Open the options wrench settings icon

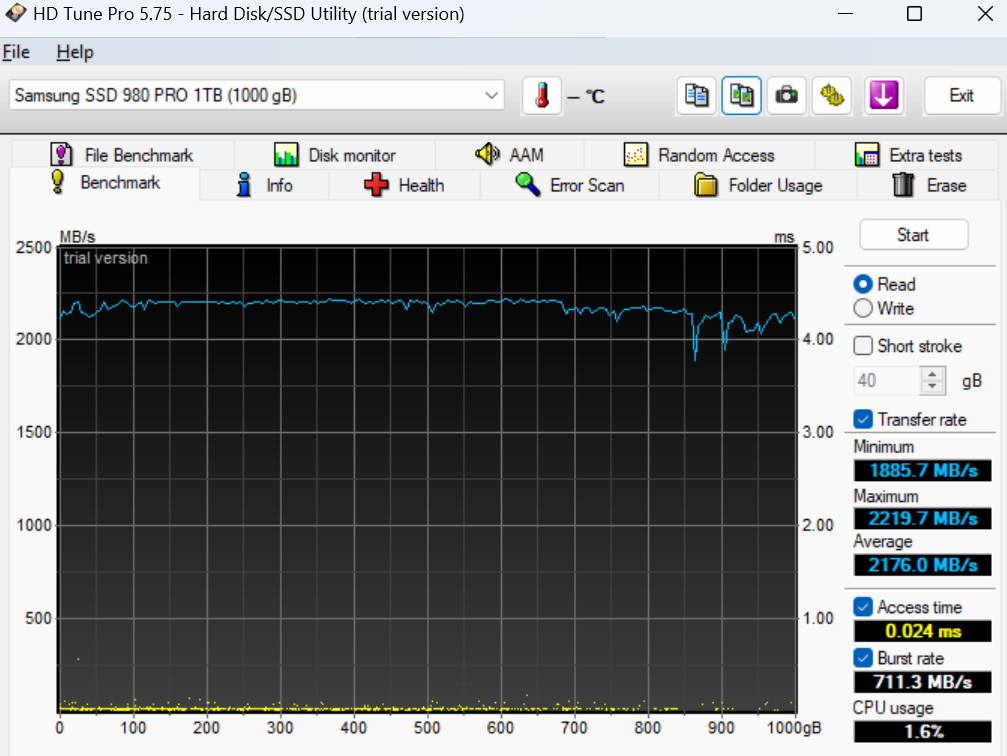click(x=832, y=96)
